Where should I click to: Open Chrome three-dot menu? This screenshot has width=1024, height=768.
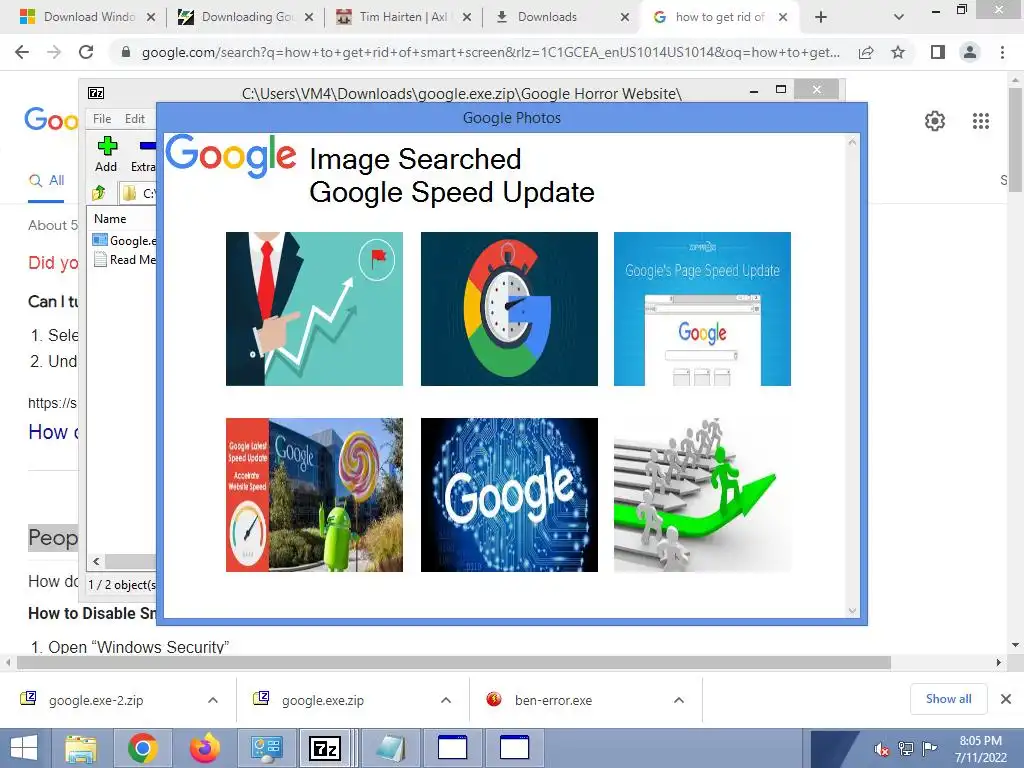(x=1002, y=52)
